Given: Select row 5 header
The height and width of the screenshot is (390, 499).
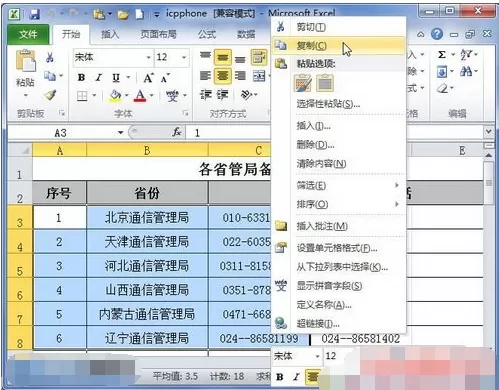Looking at the screenshot, I should click(20, 266).
